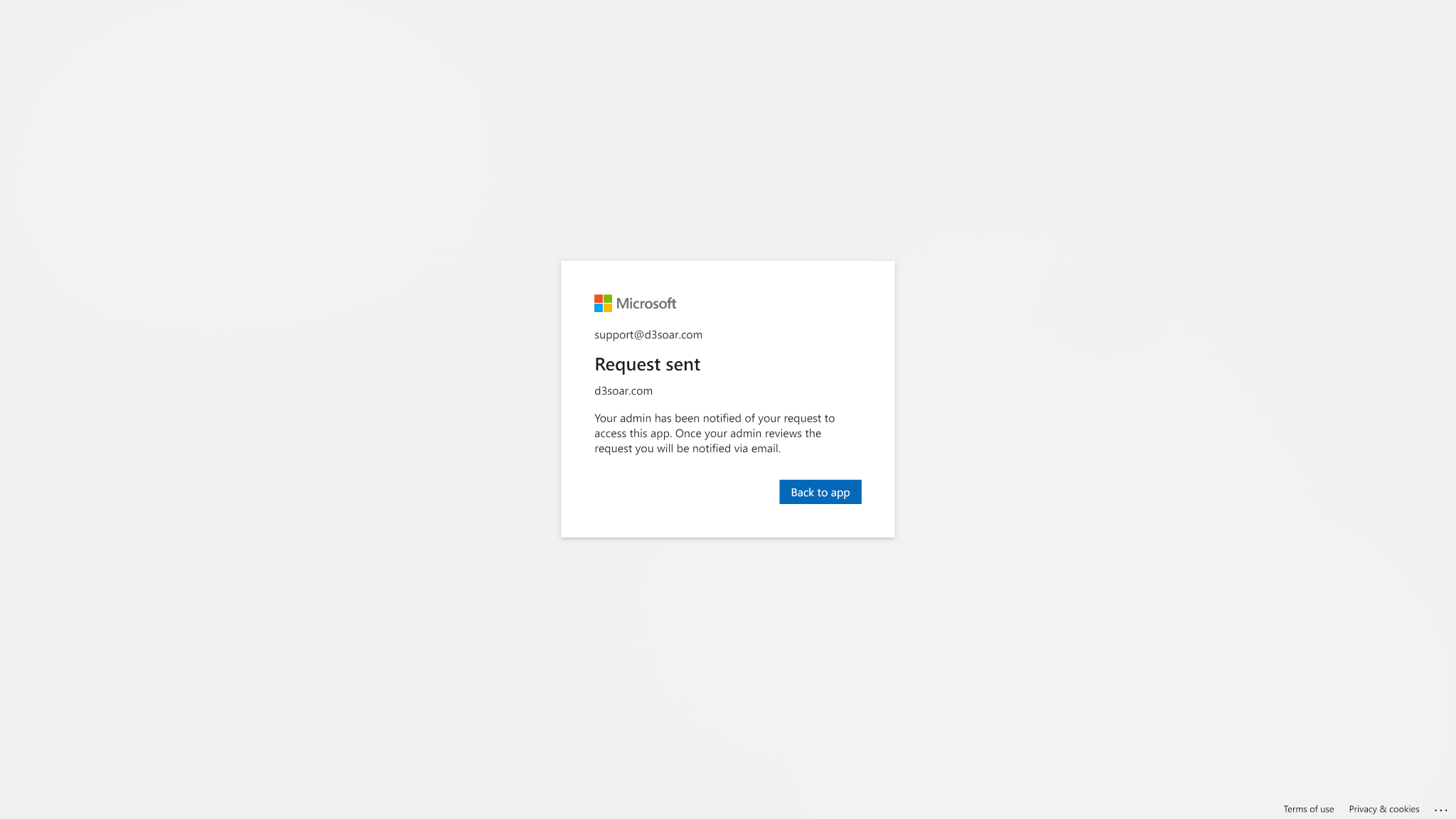
Task: Click the leftmost dot of the ellipsis menu
Action: (x=1436, y=810)
